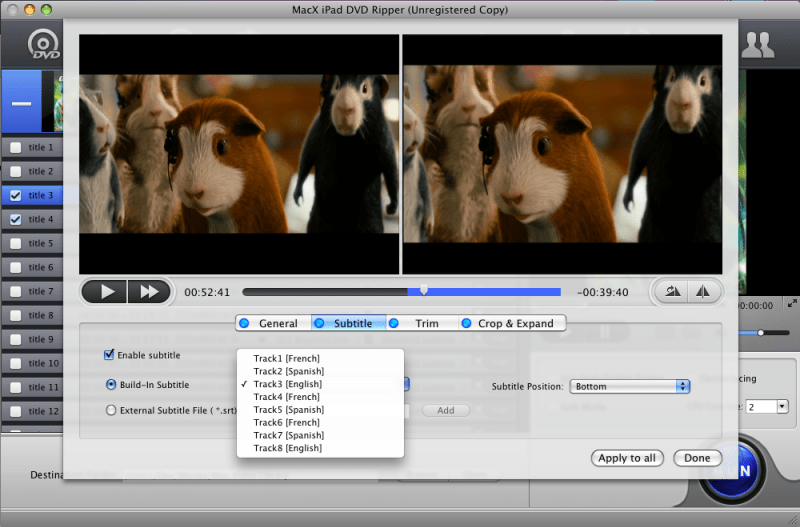Choose Track8 [English] subtitle
Viewport: 800px width, 527px height.
pos(320,447)
